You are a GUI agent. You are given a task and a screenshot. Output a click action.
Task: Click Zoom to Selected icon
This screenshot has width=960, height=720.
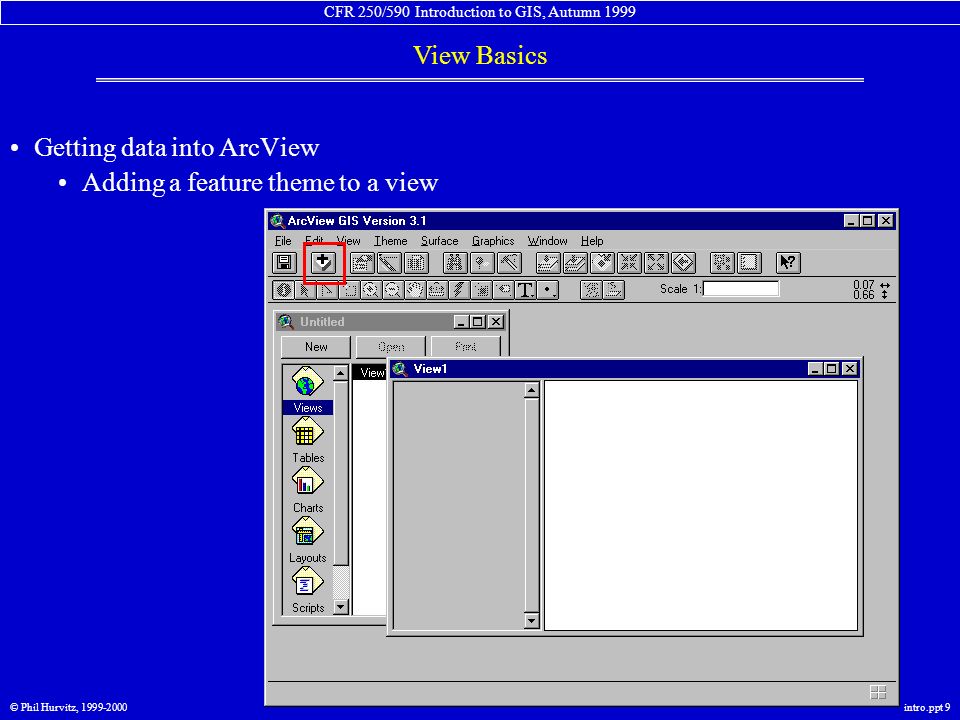click(602, 263)
